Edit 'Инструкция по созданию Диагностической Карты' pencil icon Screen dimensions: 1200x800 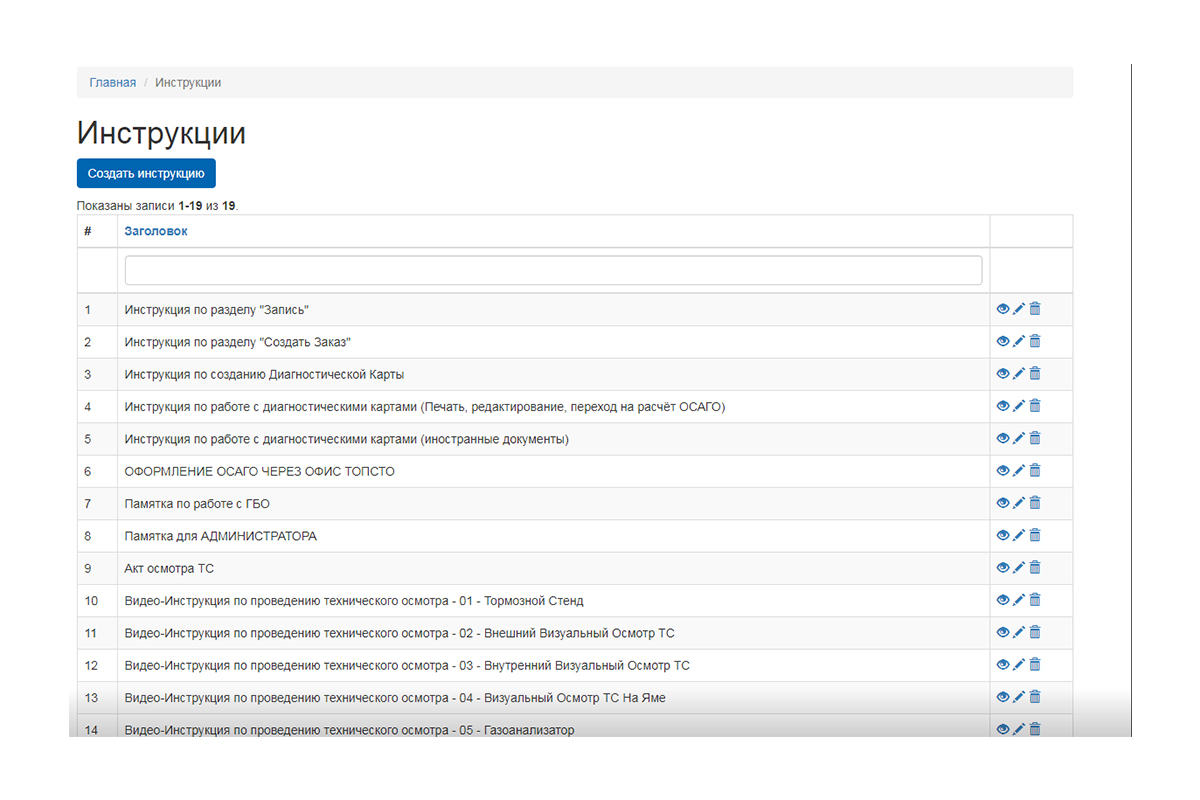pyautogui.click(x=1019, y=373)
